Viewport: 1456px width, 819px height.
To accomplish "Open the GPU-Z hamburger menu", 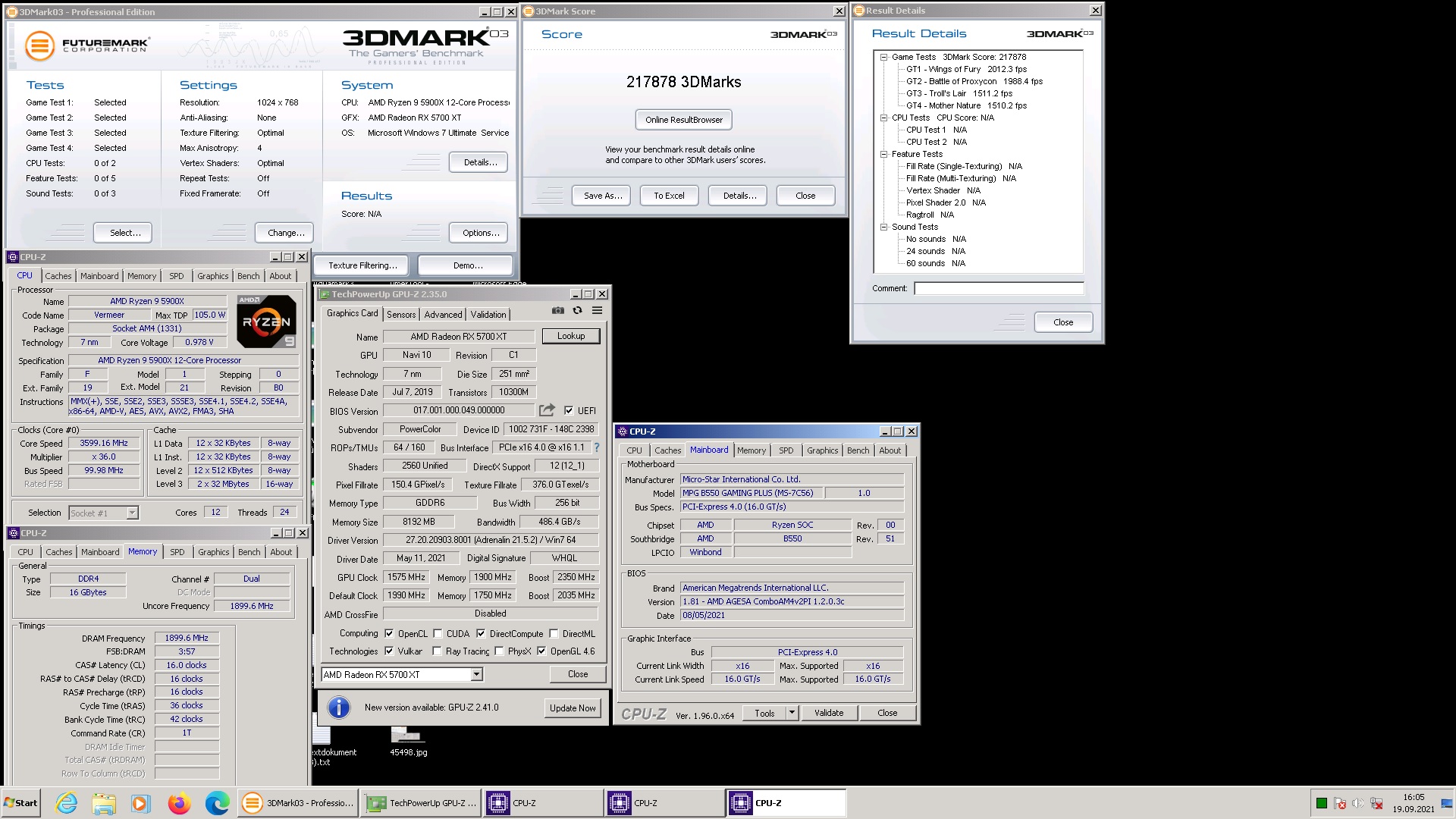I will click(598, 310).
